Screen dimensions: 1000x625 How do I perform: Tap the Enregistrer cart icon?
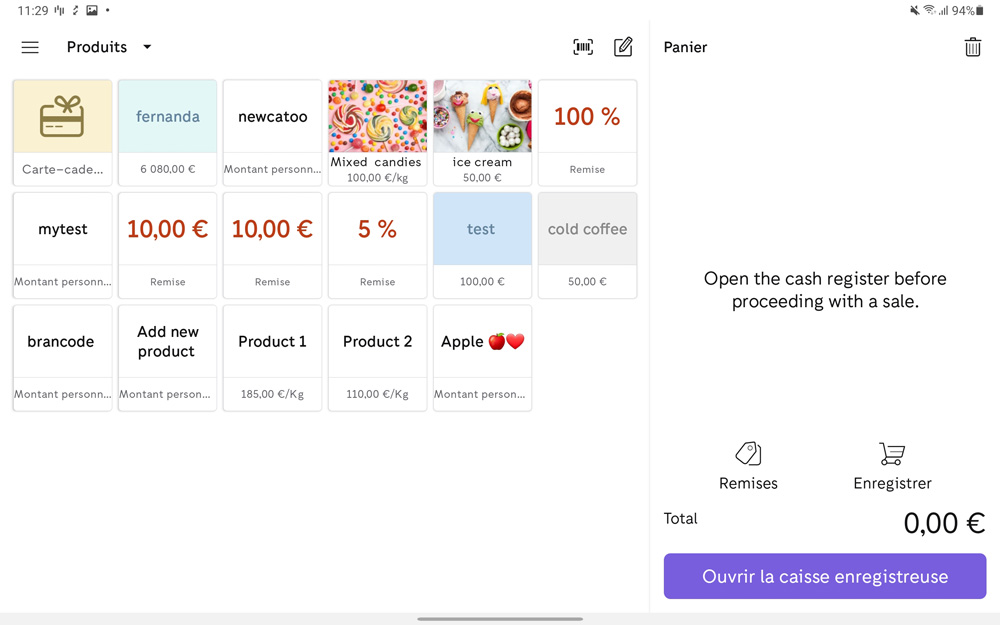point(892,454)
